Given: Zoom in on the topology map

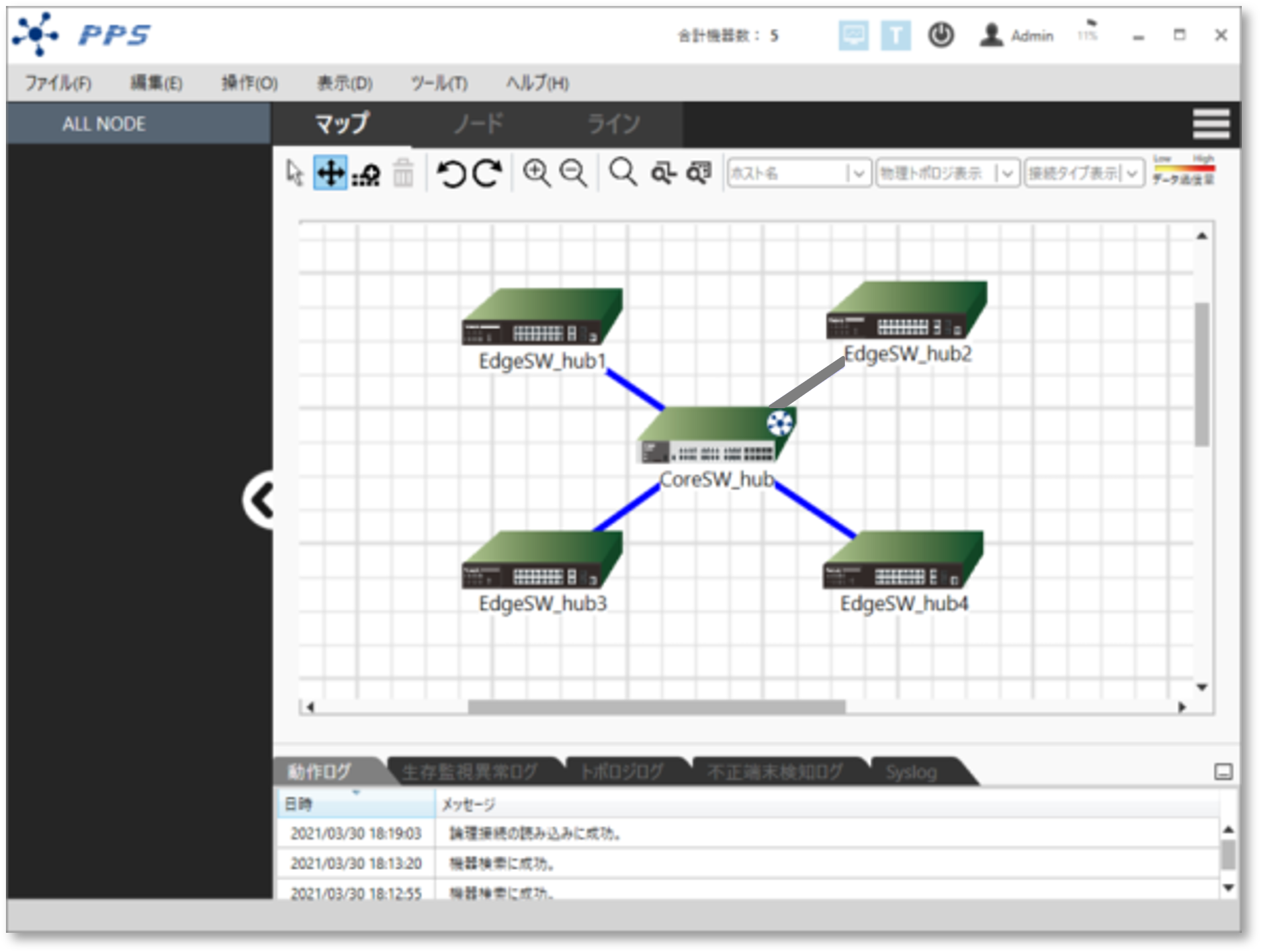Looking at the screenshot, I should 537,173.
